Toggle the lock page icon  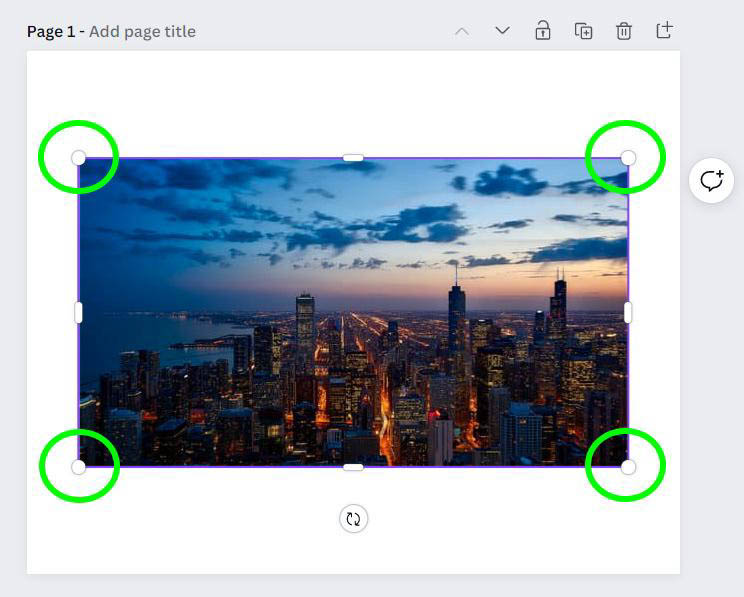click(542, 31)
